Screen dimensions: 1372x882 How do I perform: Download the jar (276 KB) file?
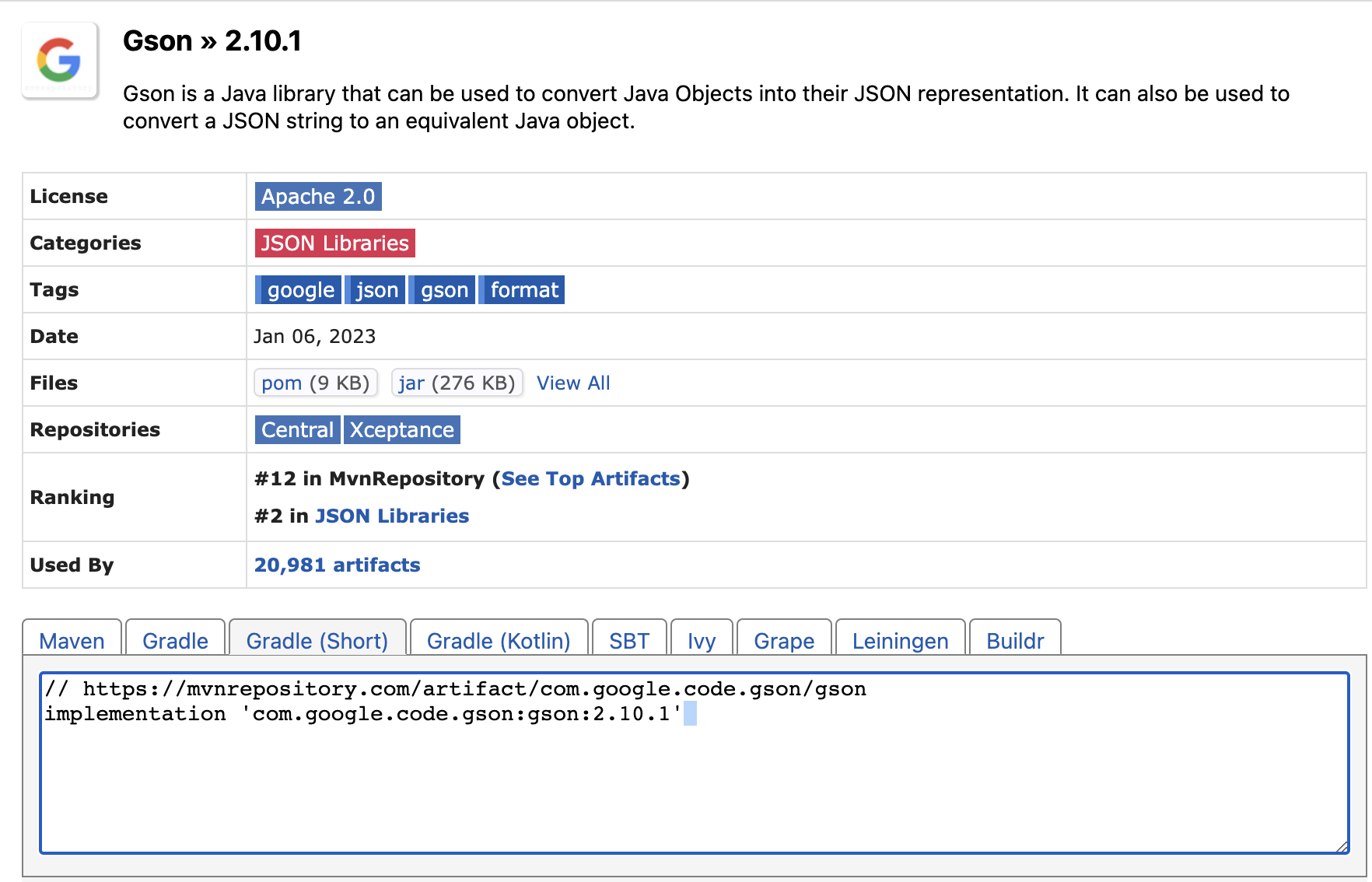click(x=457, y=383)
